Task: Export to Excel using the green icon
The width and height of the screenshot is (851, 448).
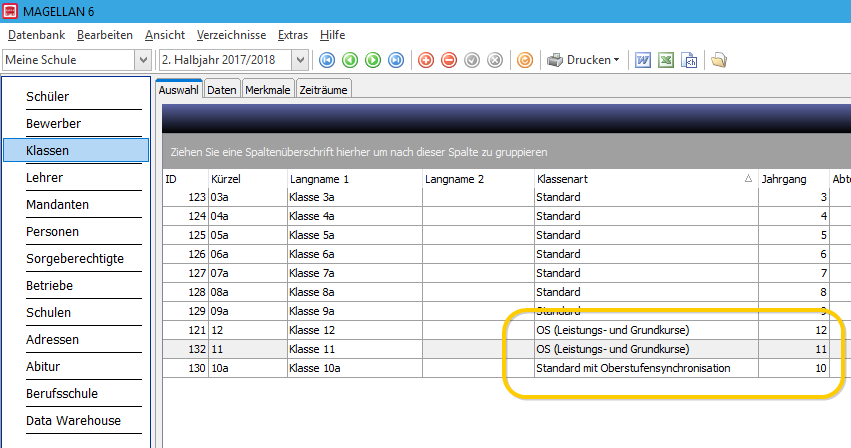Action: click(x=666, y=60)
